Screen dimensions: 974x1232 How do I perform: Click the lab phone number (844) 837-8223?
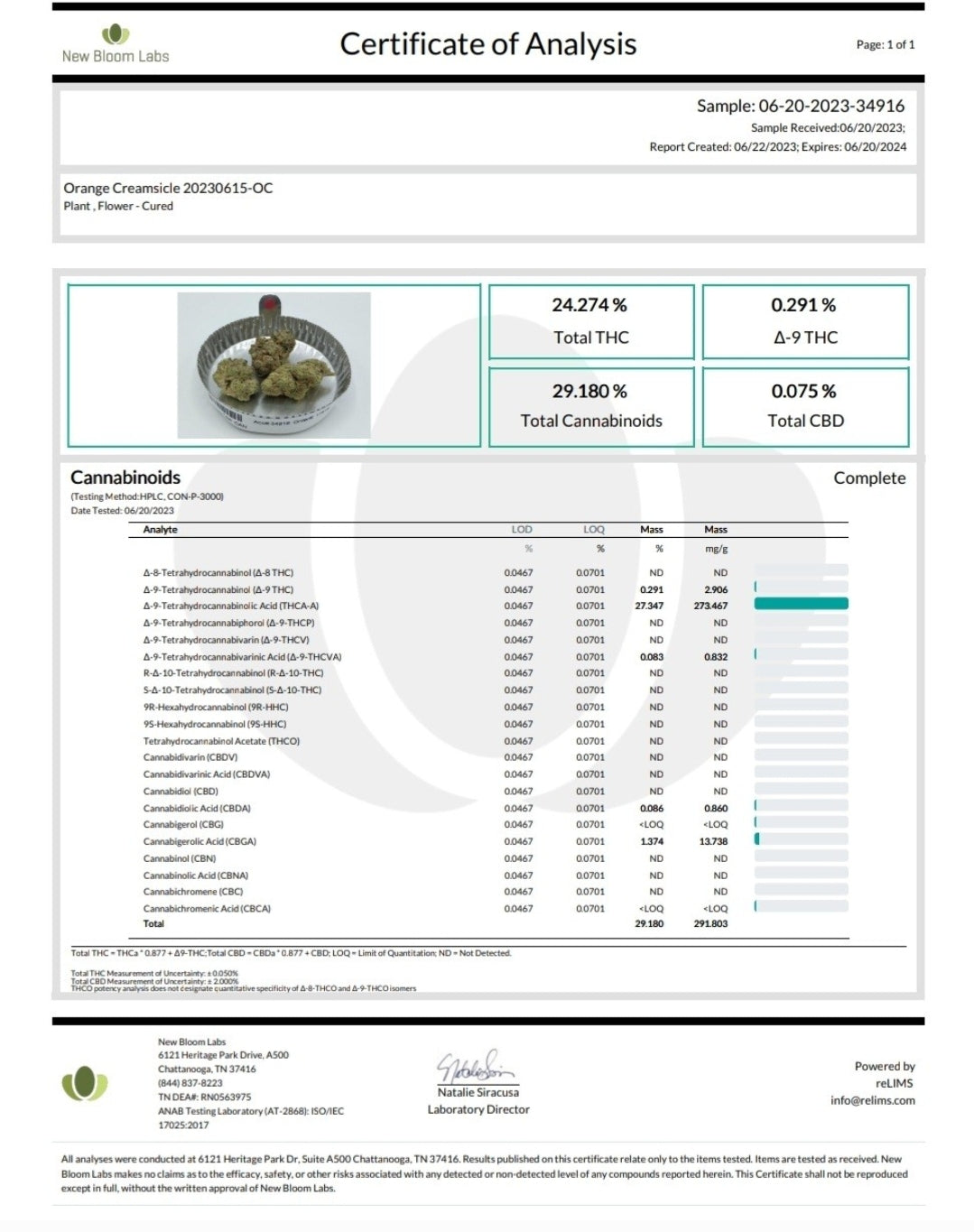190,1083
